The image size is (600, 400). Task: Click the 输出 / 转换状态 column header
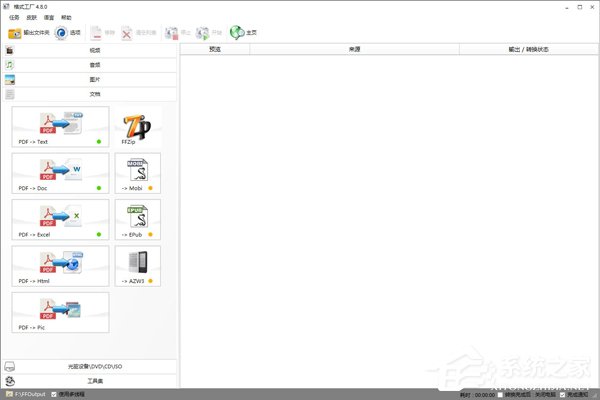(x=528, y=49)
